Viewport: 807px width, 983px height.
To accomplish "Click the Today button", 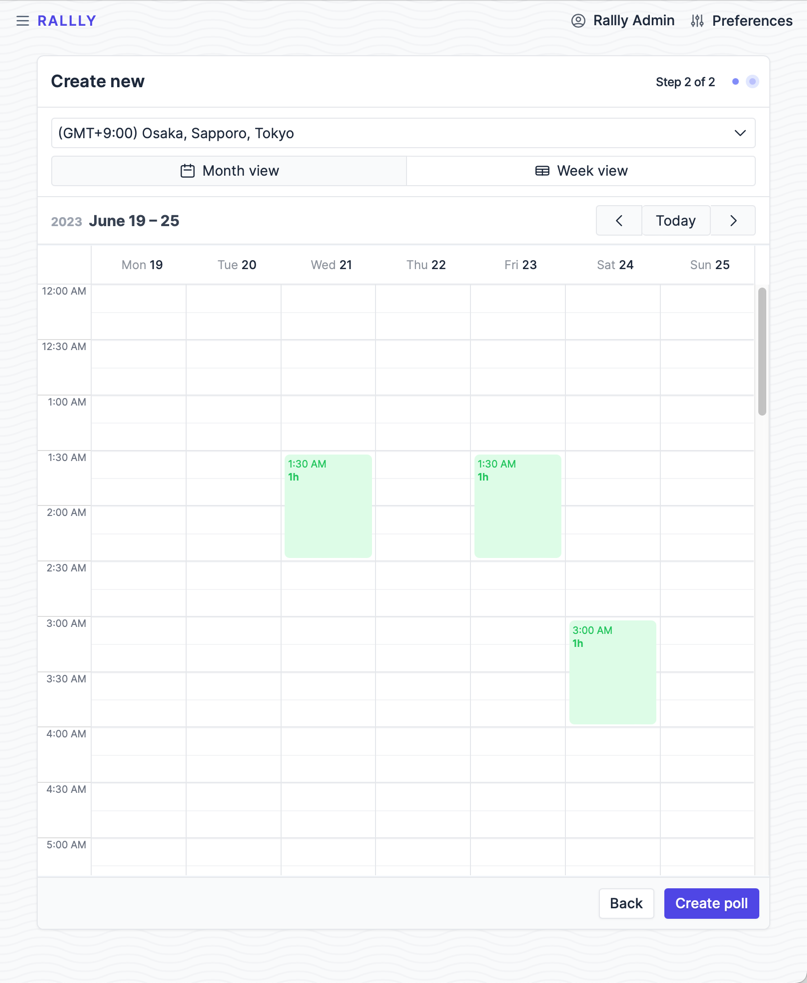I will (x=676, y=221).
